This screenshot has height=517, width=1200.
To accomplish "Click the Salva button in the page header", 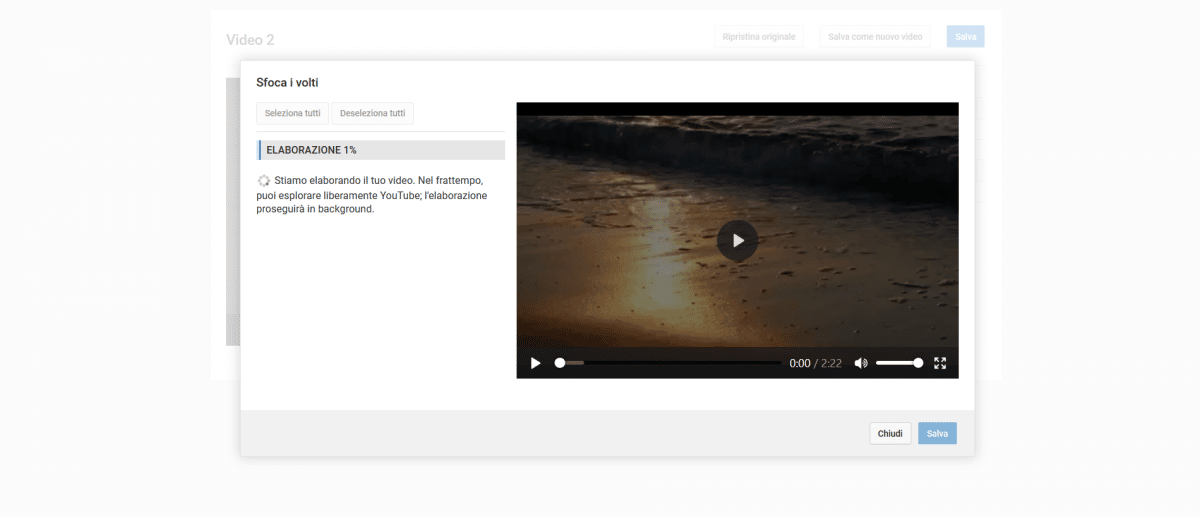I will (965, 37).
